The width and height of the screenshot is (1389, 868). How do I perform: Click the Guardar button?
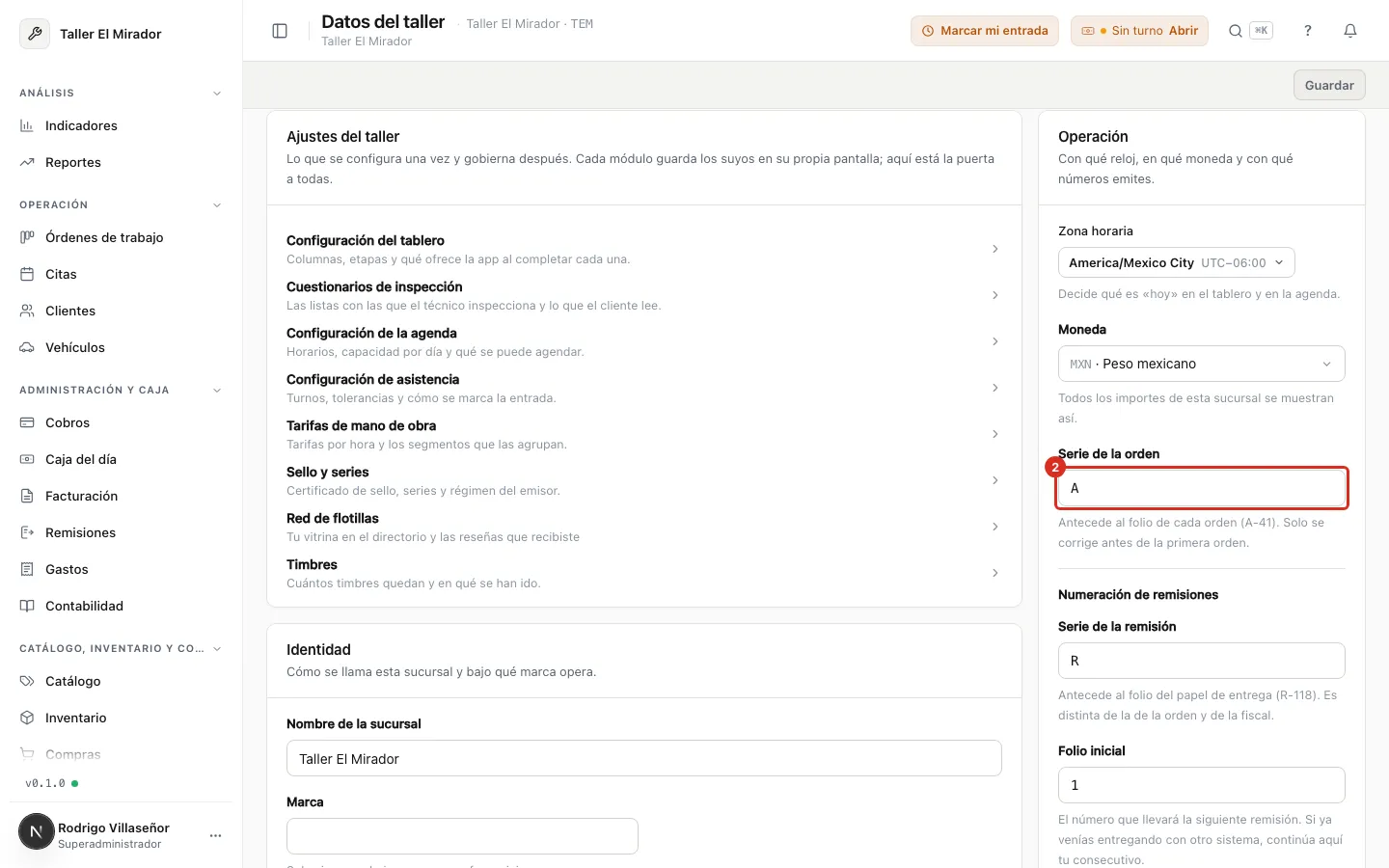[1329, 85]
